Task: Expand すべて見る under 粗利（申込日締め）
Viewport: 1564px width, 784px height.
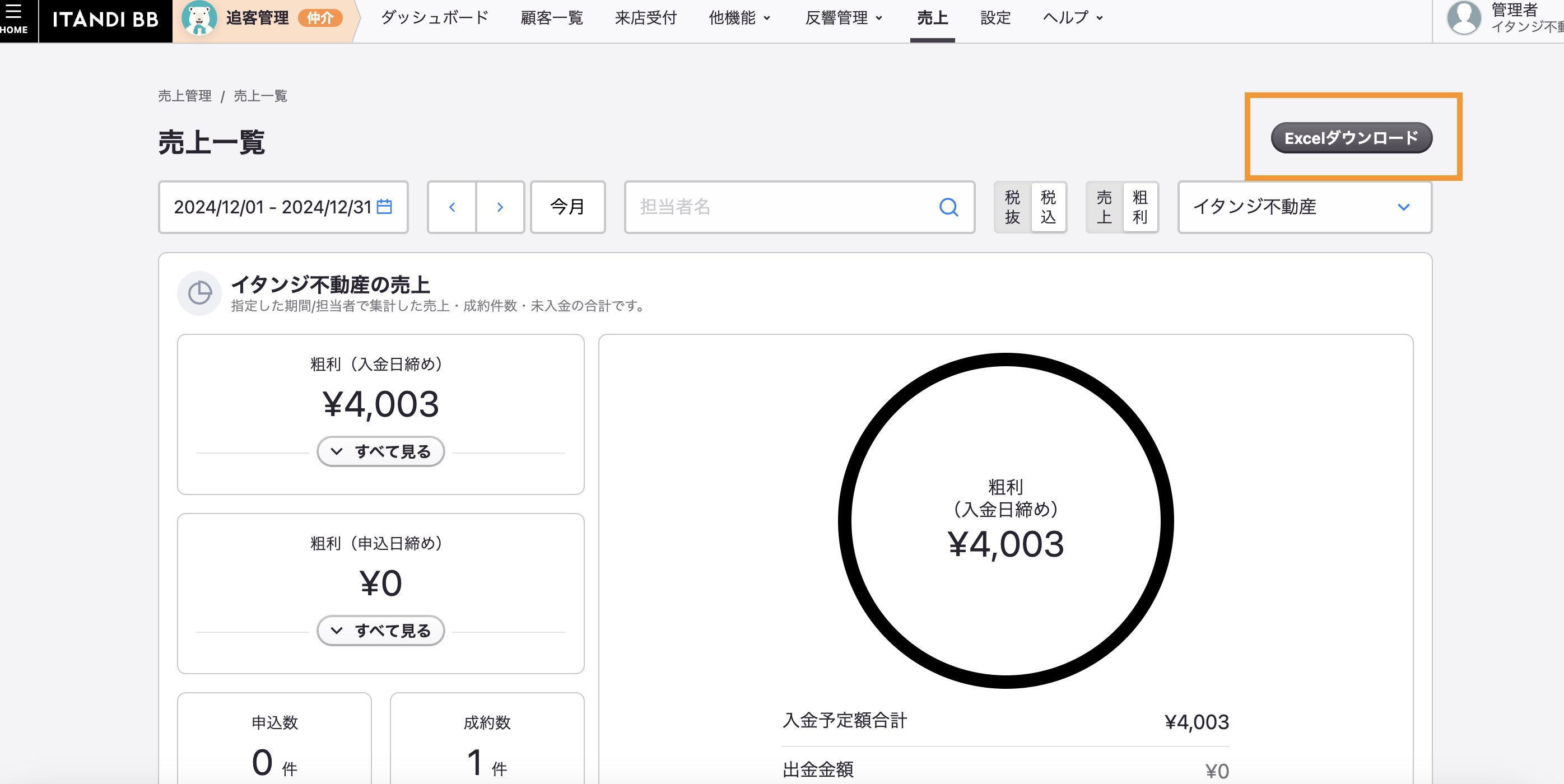Action: 381,631
